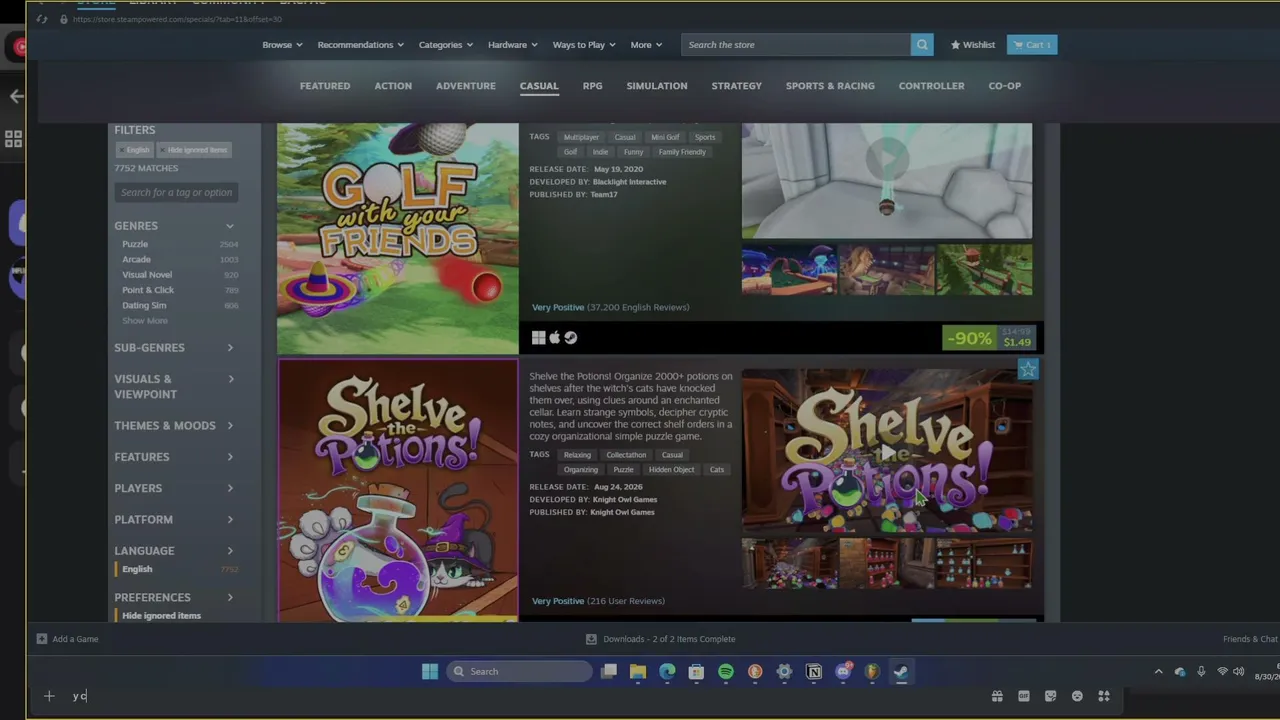This screenshot has width=1280, height=720.
Task: Open File Explorer from the taskbar
Action: (x=638, y=672)
